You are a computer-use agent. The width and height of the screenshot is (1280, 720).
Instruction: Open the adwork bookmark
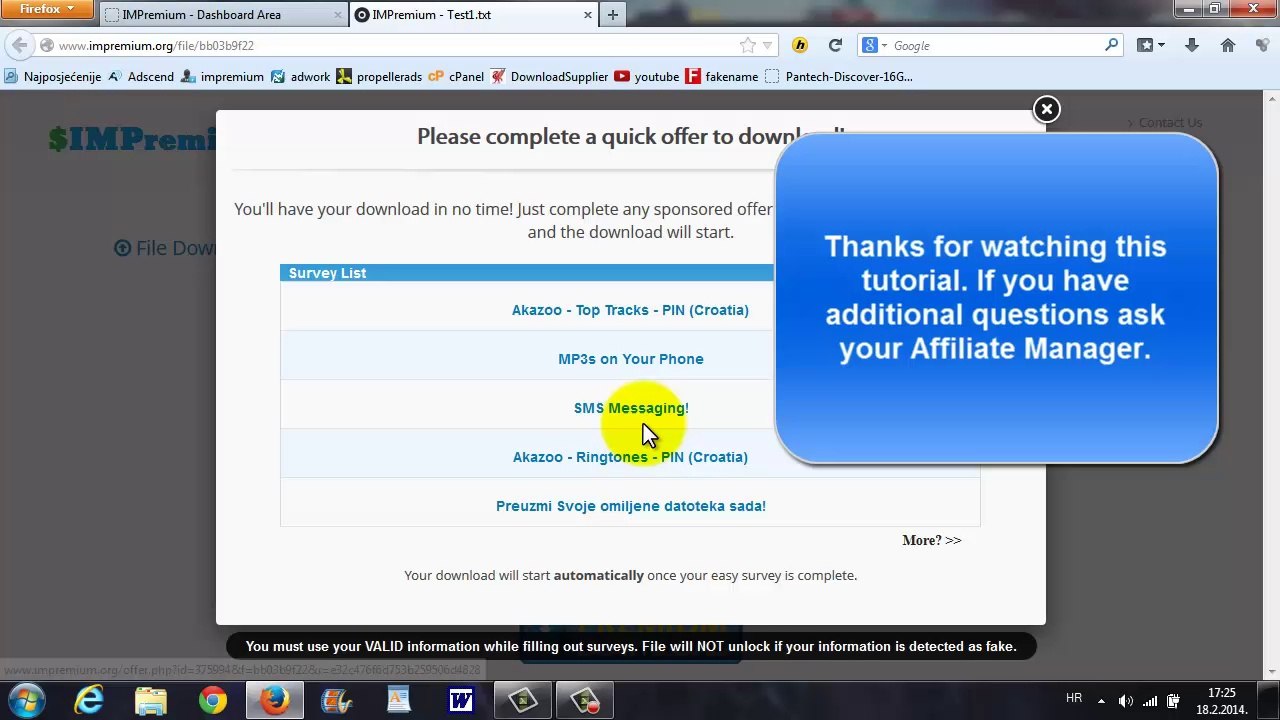301,77
